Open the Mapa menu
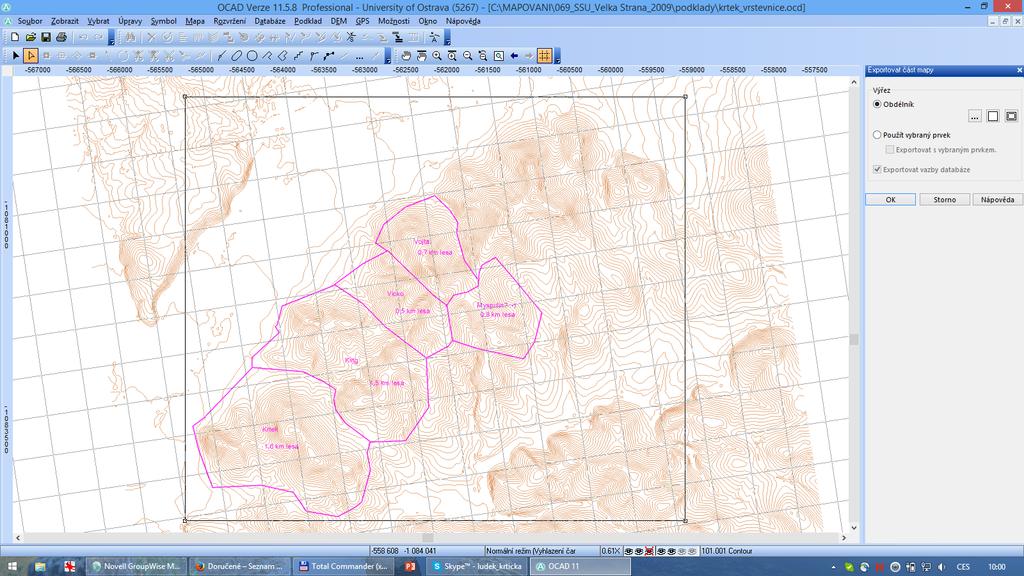Screen dimensions: 1024x576 195,21
